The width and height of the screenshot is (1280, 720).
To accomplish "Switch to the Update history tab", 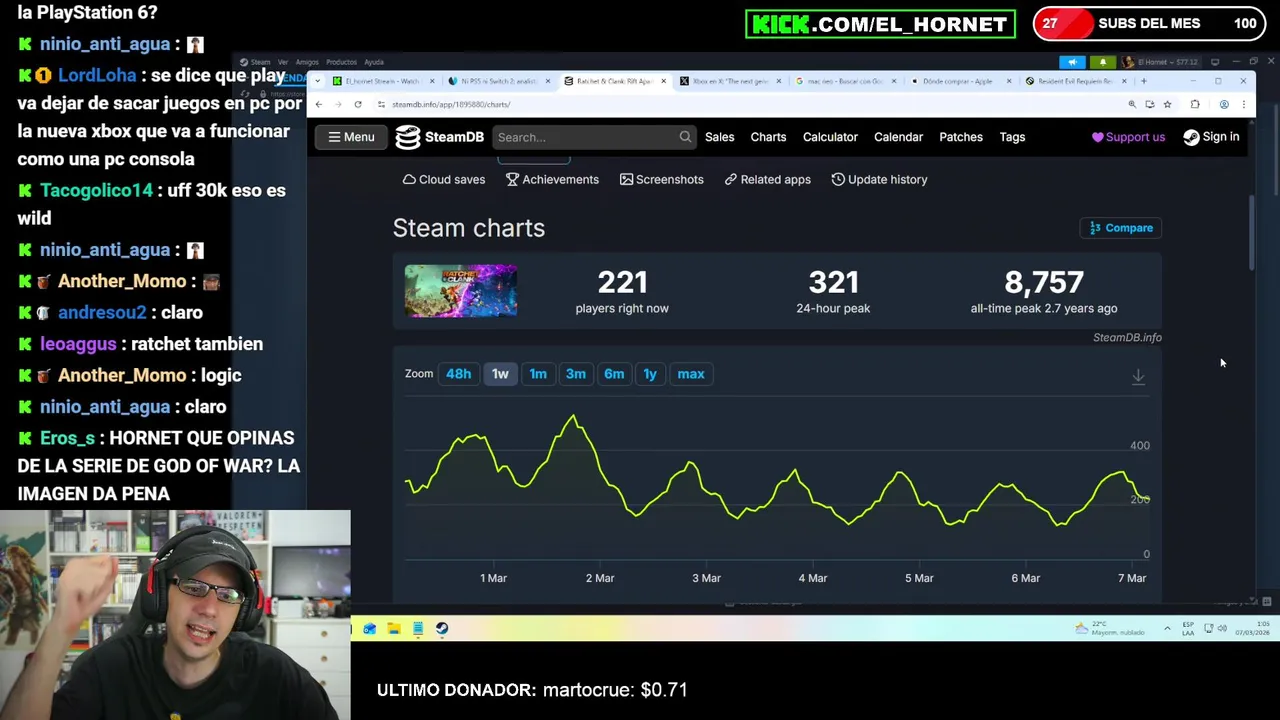I will coord(879,179).
